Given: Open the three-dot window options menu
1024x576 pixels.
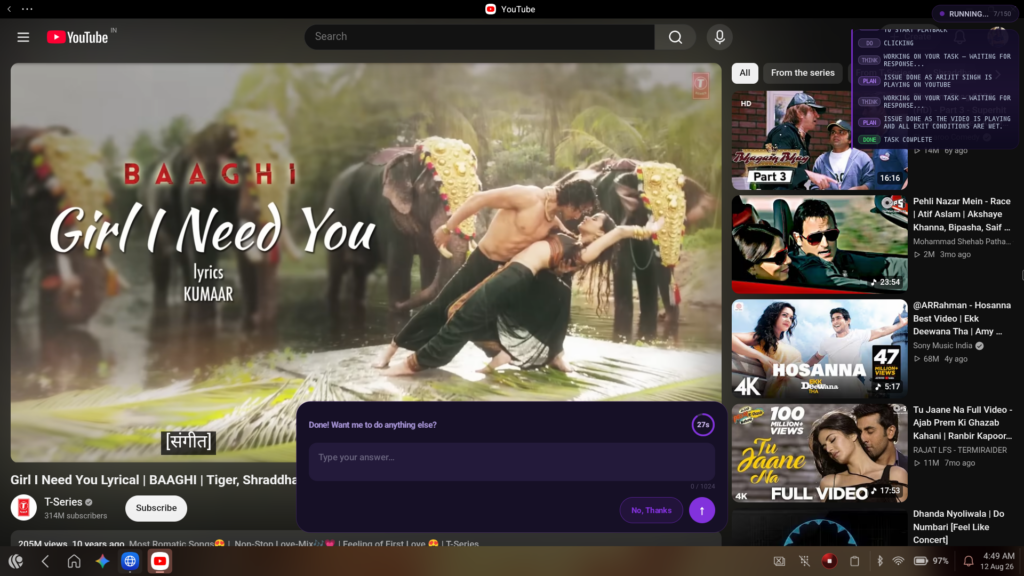Looking at the screenshot, I should click(x=27, y=9).
